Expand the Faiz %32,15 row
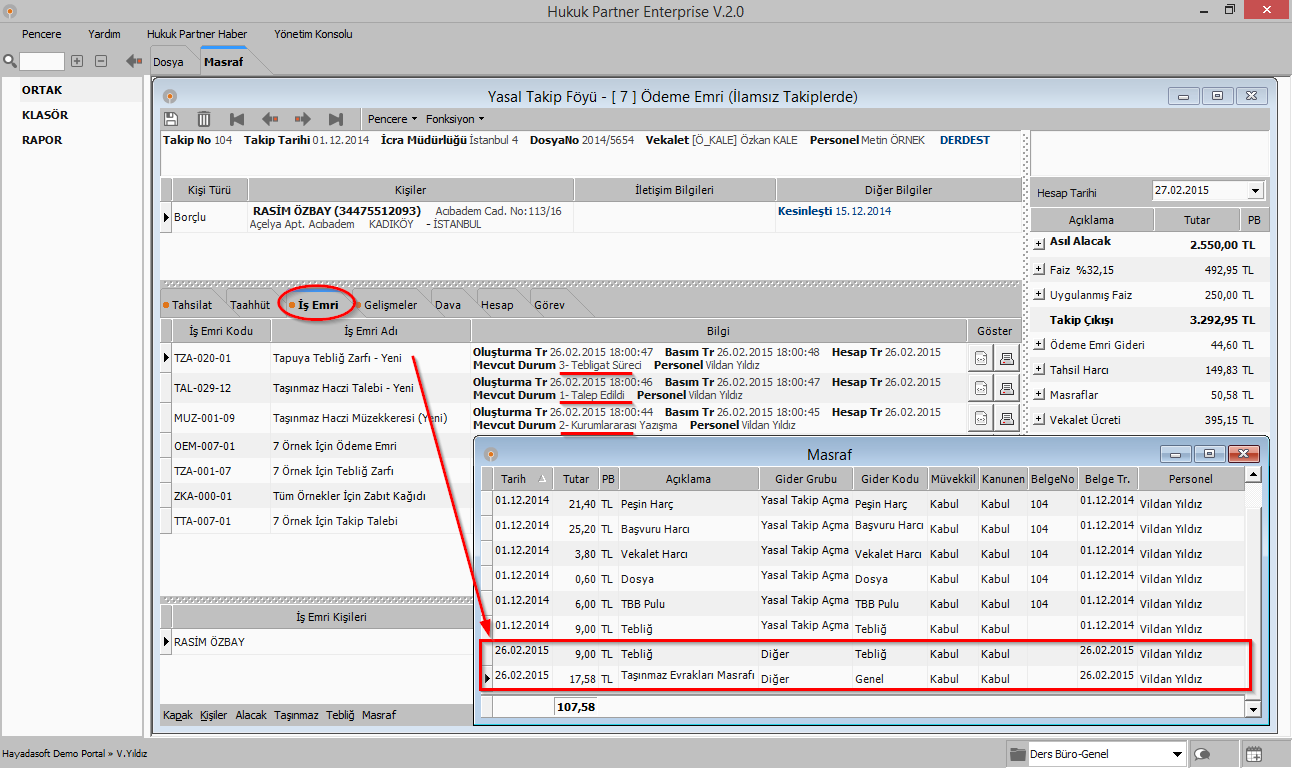1292x768 pixels. (x=1040, y=270)
